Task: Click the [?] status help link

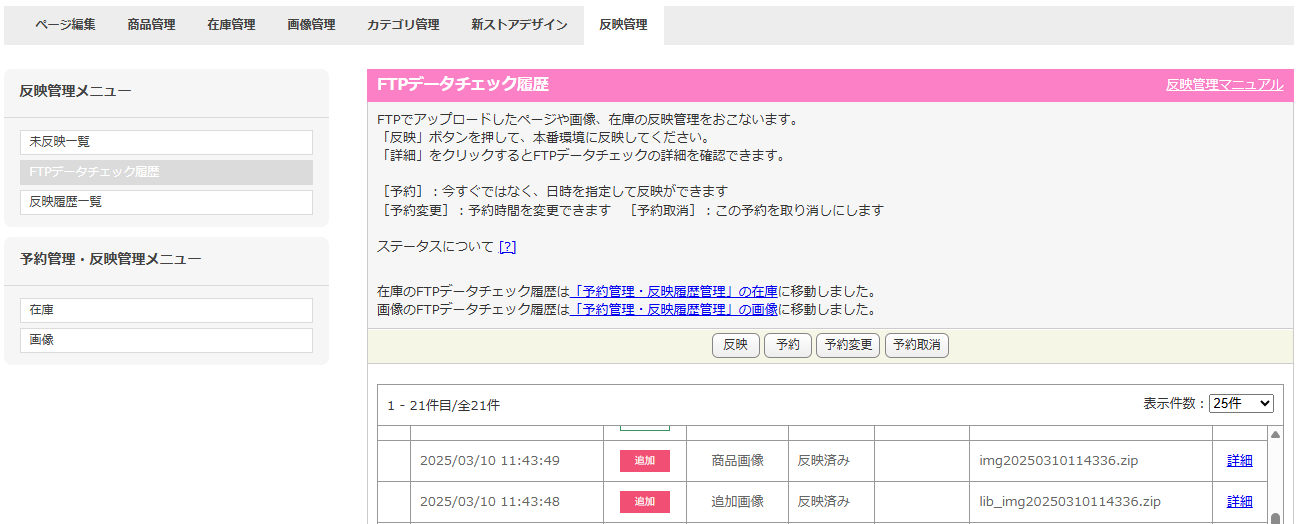Action: click(507, 246)
